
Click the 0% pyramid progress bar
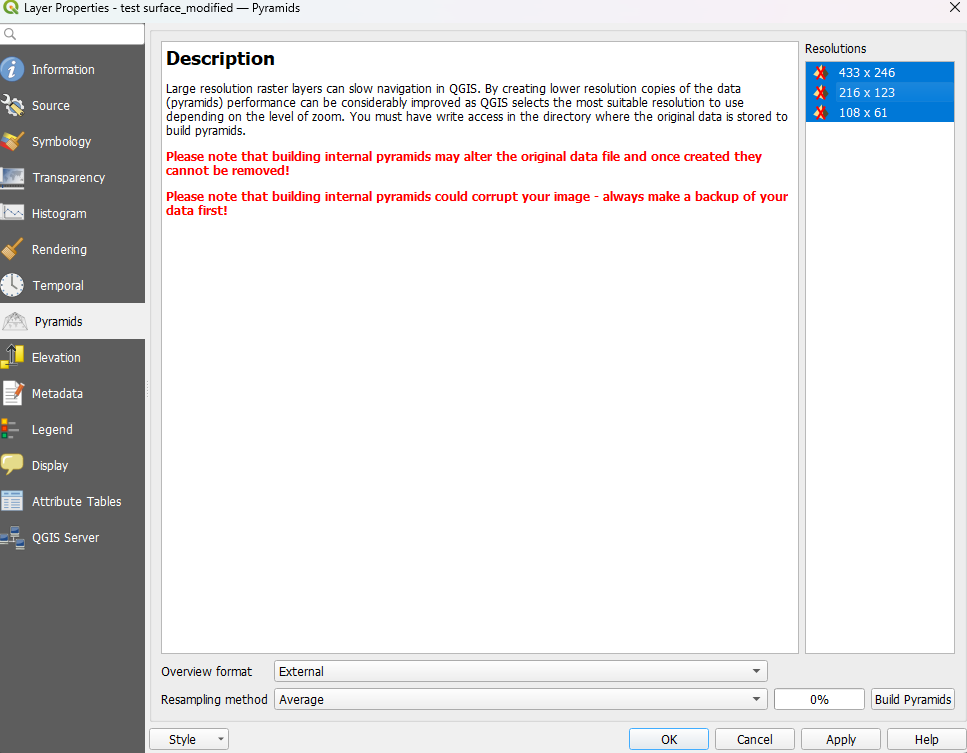point(819,699)
